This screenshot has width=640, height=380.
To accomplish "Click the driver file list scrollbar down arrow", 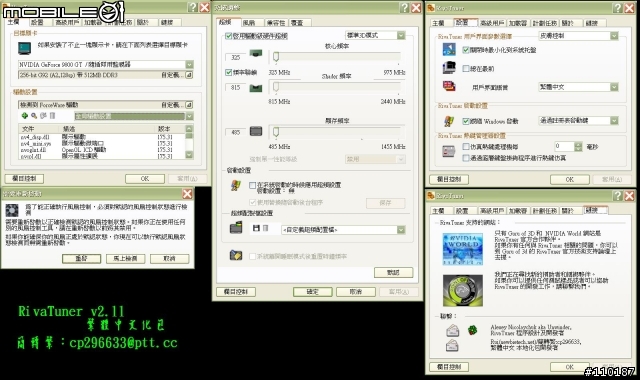I will (x=189, y=155).
